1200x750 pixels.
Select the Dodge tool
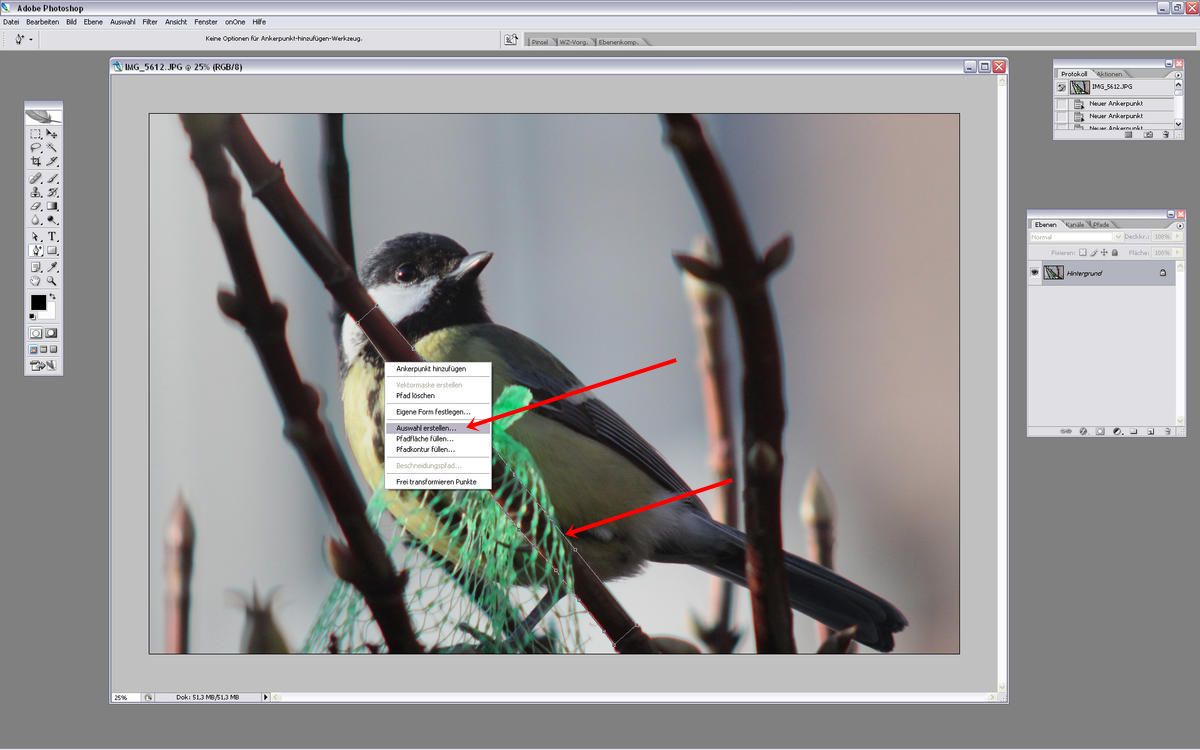point(53,219)
